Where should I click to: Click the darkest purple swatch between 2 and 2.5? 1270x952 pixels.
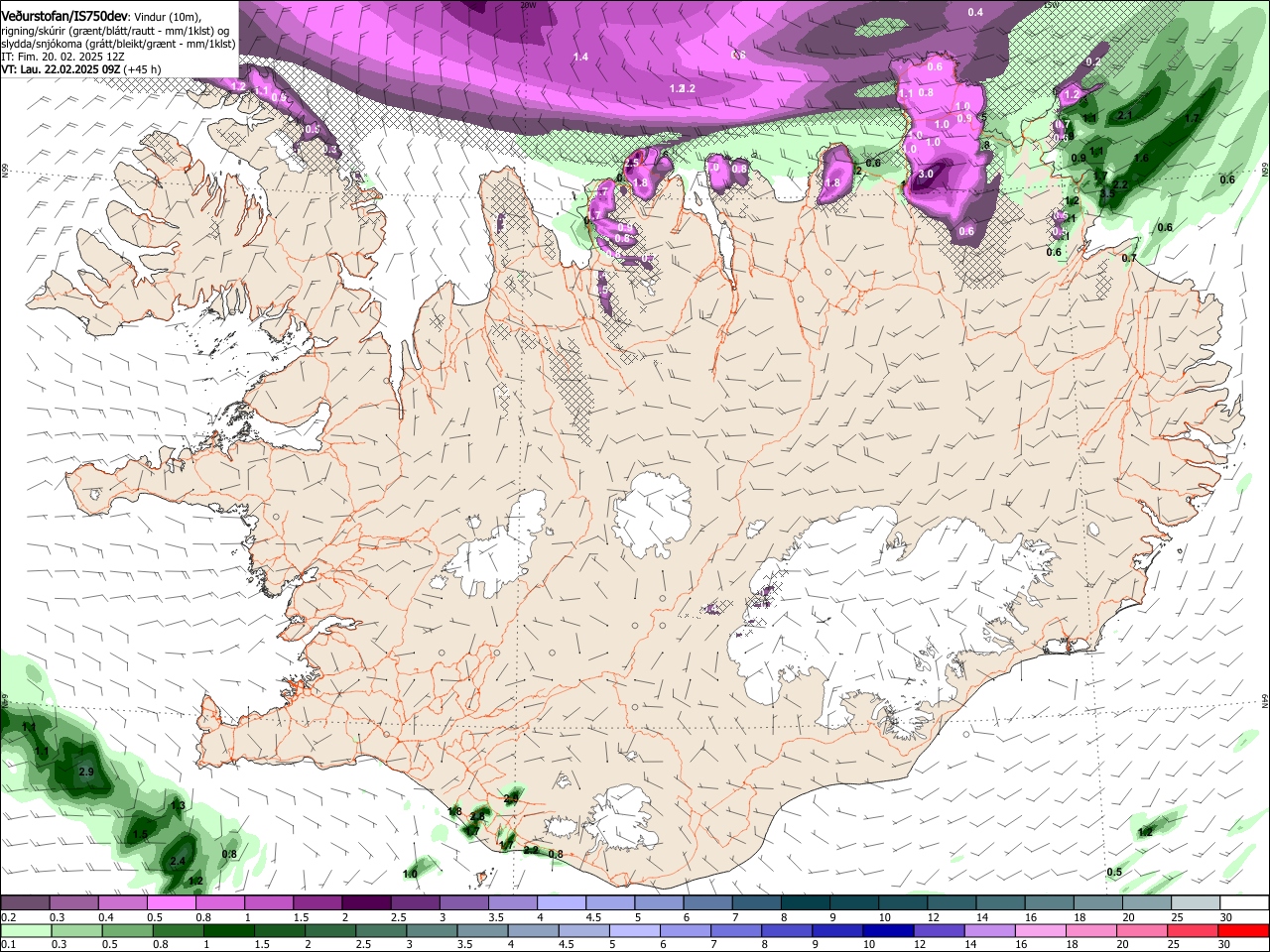pos(366,903)
